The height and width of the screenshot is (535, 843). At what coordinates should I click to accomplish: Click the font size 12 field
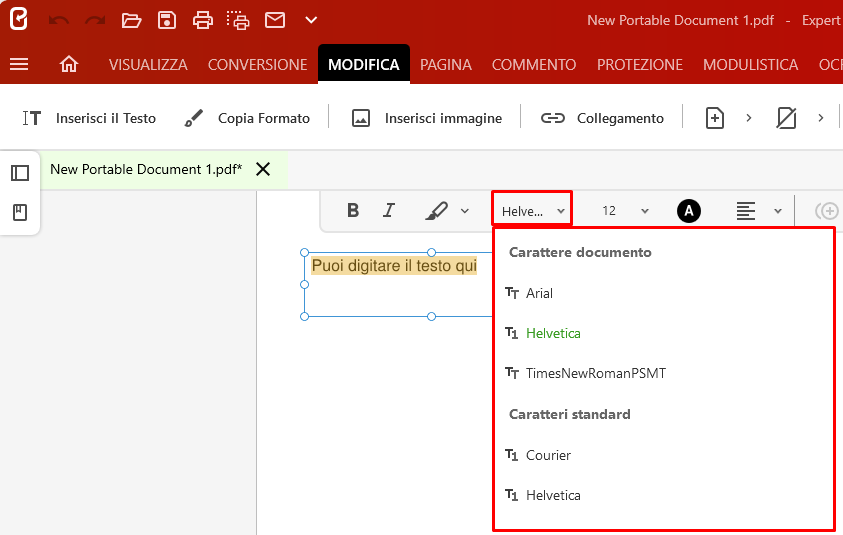(609, 211)
